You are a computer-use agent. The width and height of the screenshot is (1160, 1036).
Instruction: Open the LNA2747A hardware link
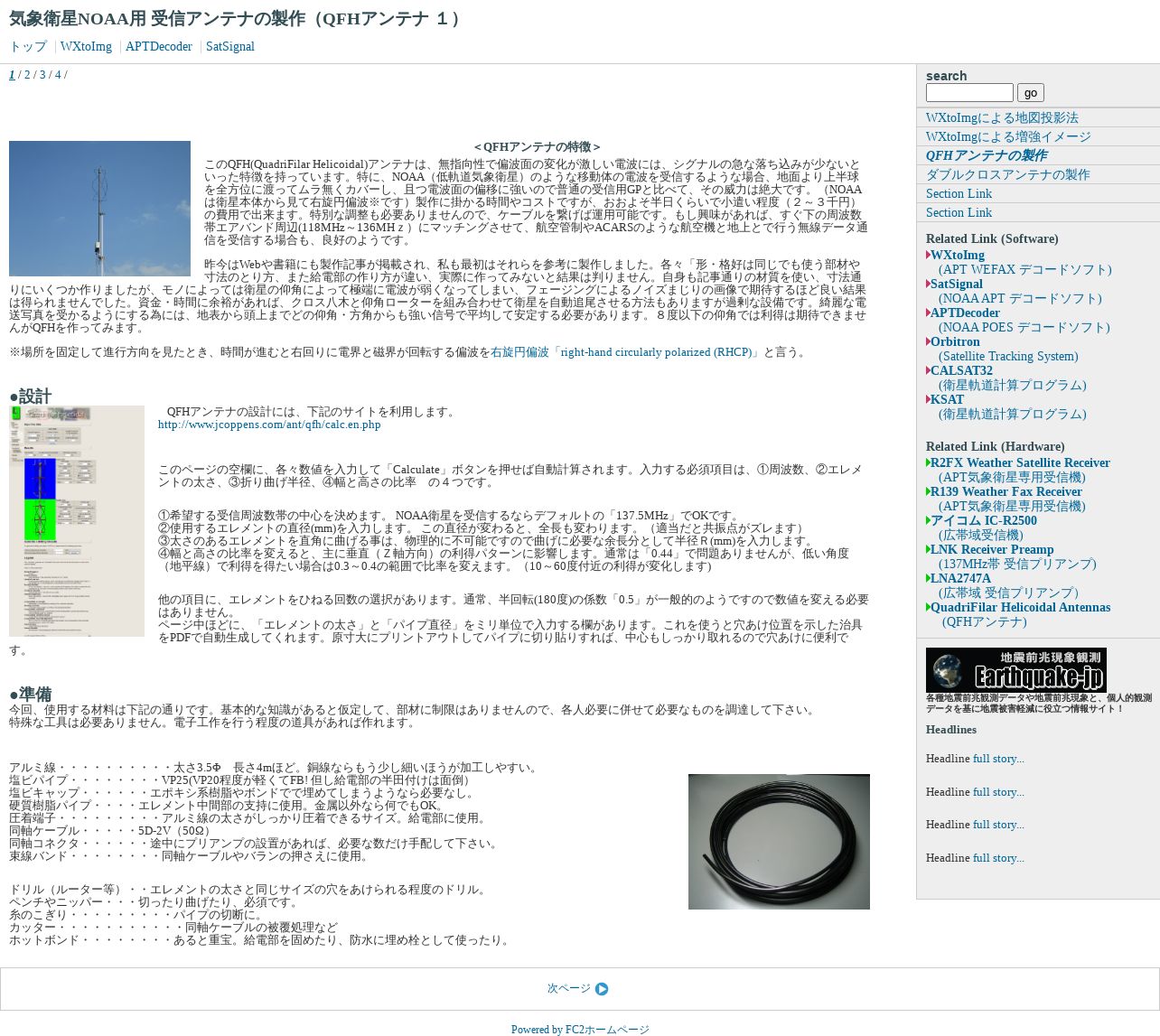pos(960,579)
